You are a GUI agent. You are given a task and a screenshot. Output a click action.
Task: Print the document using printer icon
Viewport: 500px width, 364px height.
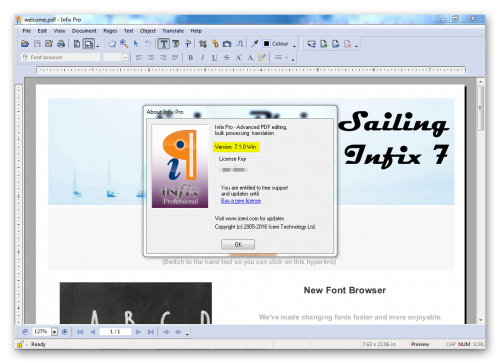[61, 44]
